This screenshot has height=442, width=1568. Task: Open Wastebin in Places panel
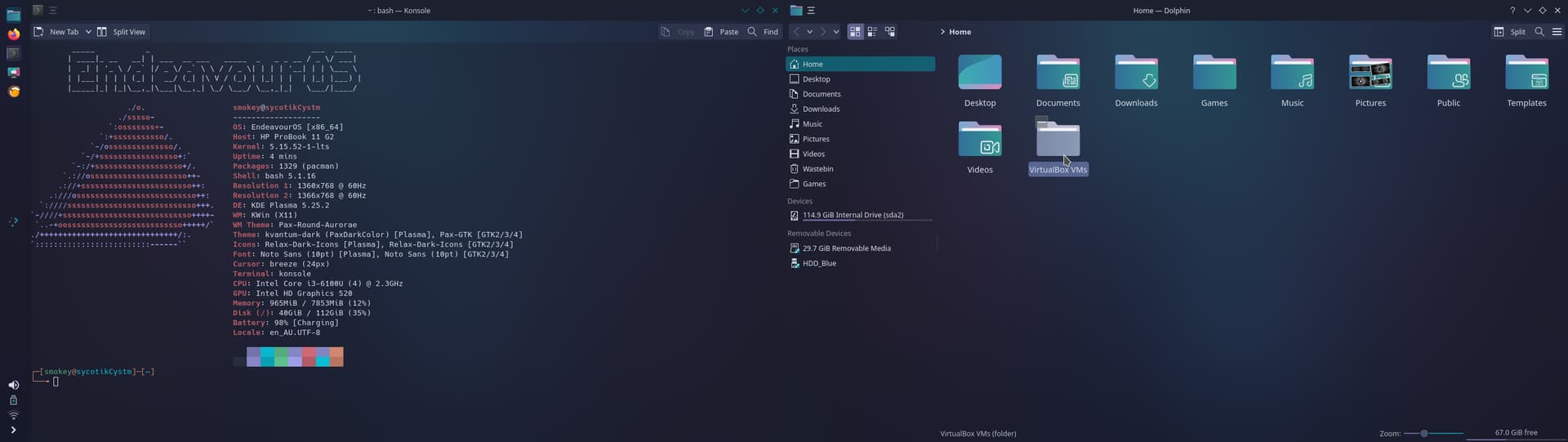[x=860, y=169]
